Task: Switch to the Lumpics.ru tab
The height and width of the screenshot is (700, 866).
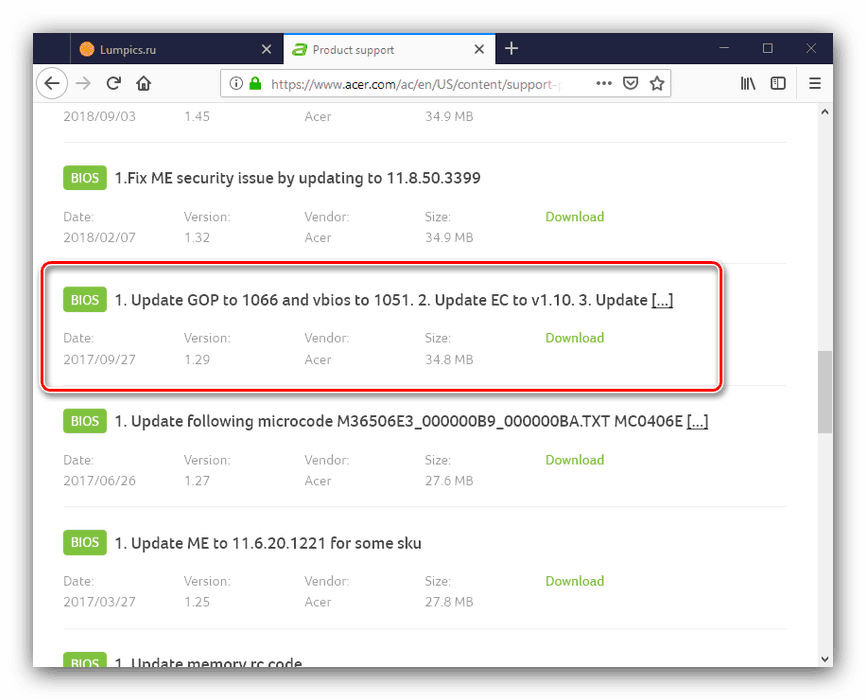Action: coord(177,49)
